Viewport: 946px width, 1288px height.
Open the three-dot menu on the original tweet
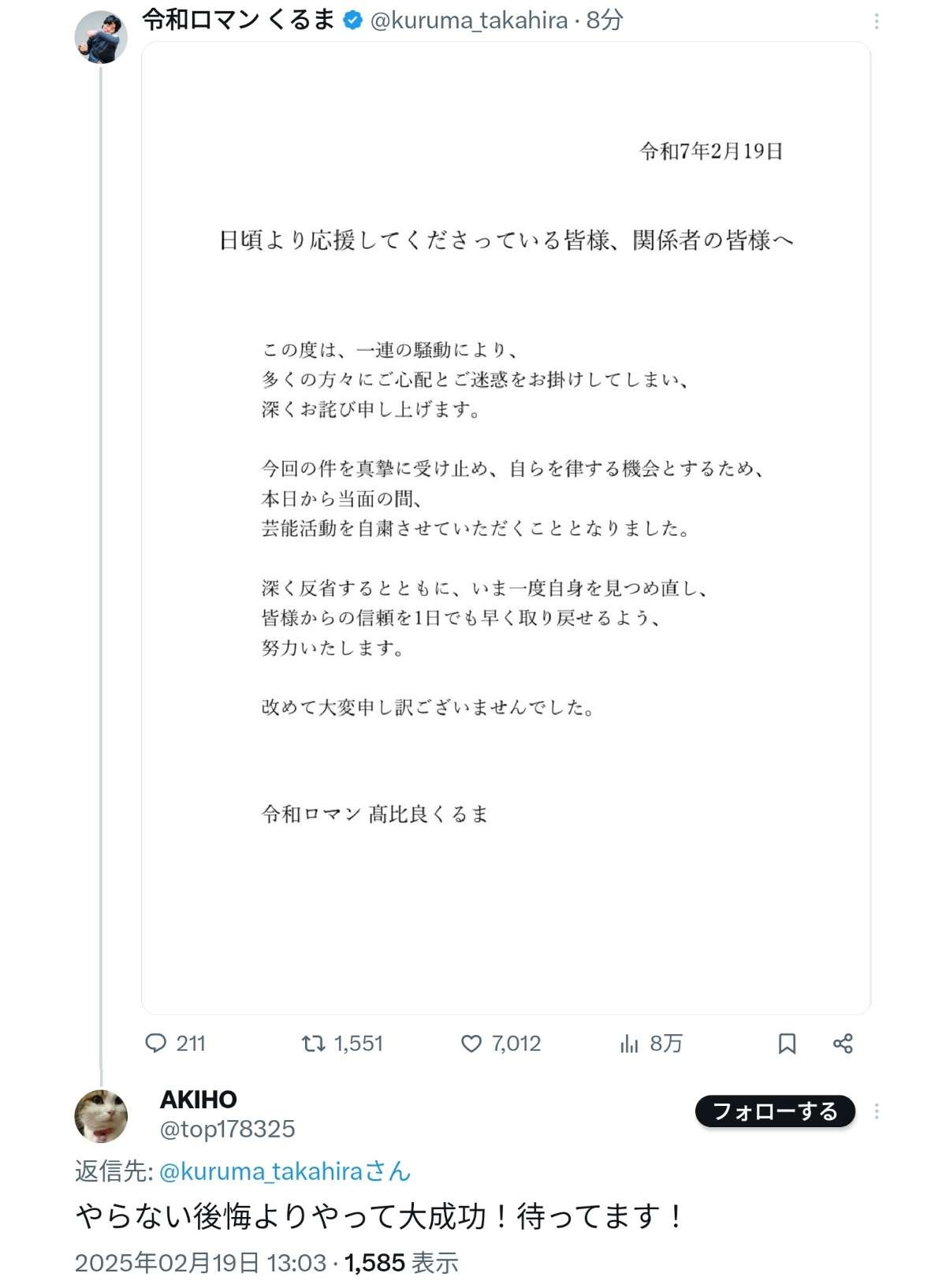pos(877,21)
